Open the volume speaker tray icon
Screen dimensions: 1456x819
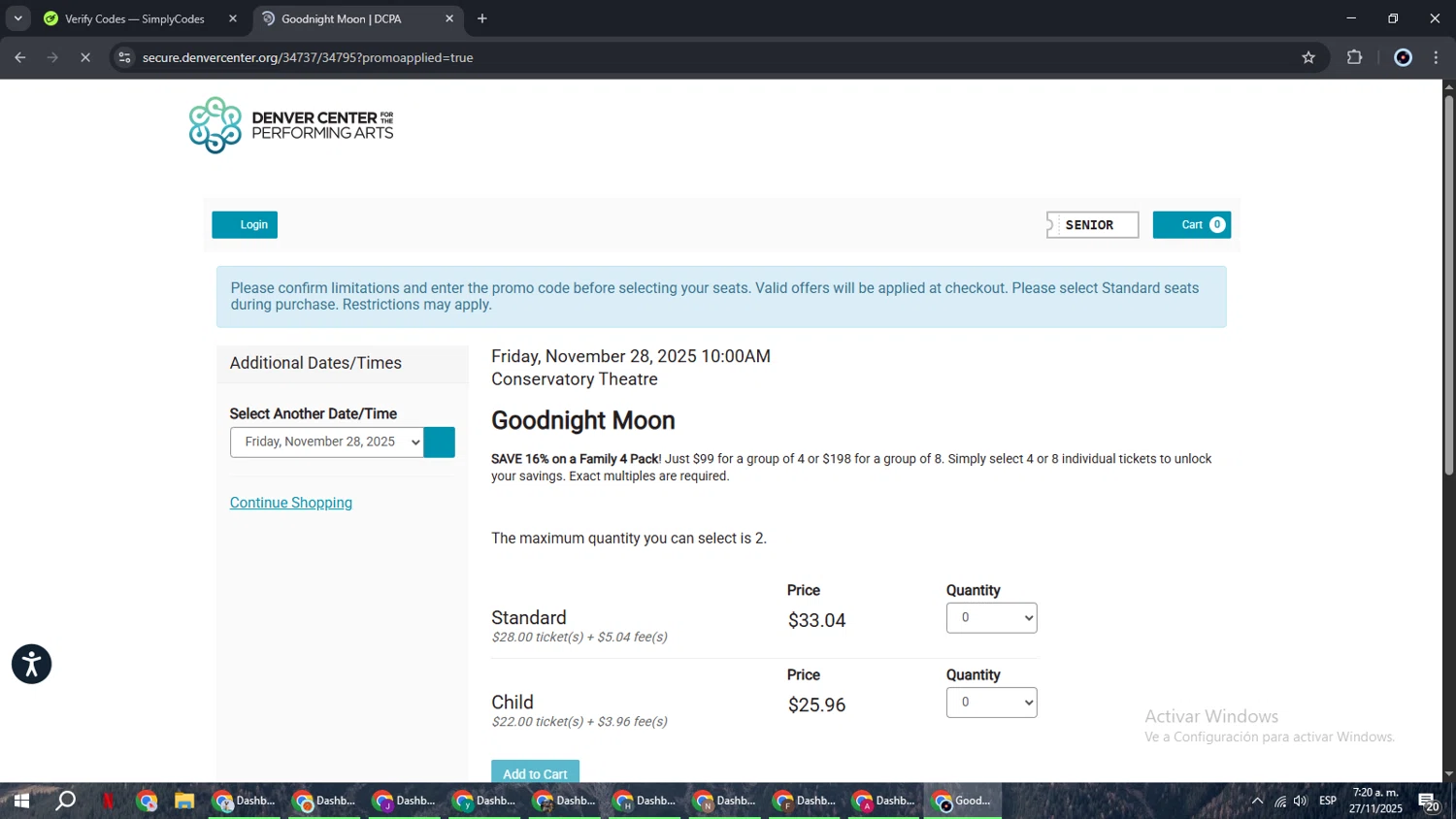pos(1301,802)
